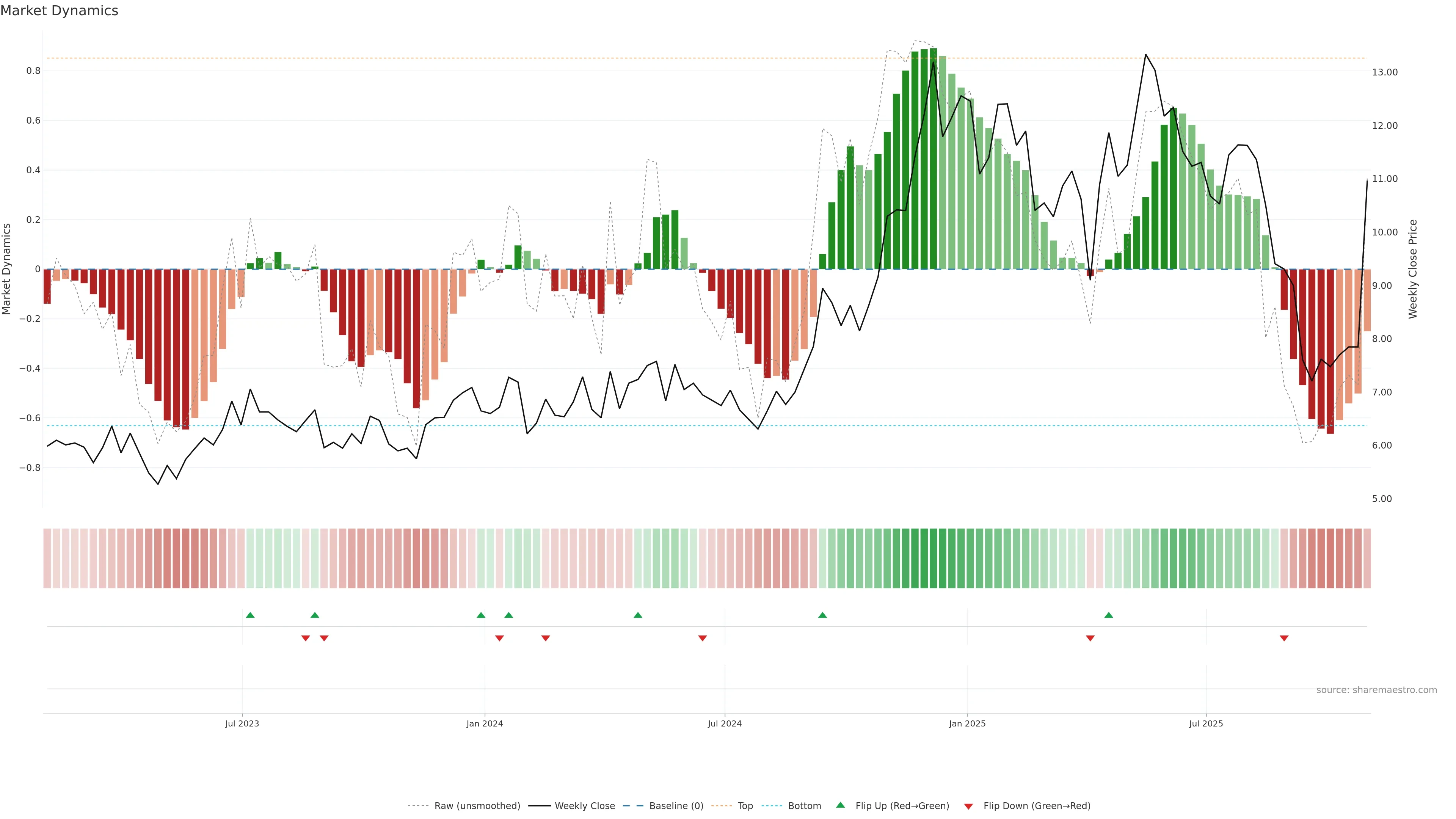Click the Weekly Close Price axis label
This screenshot has width=1456, height=819.
click(x=1412, y=269)
